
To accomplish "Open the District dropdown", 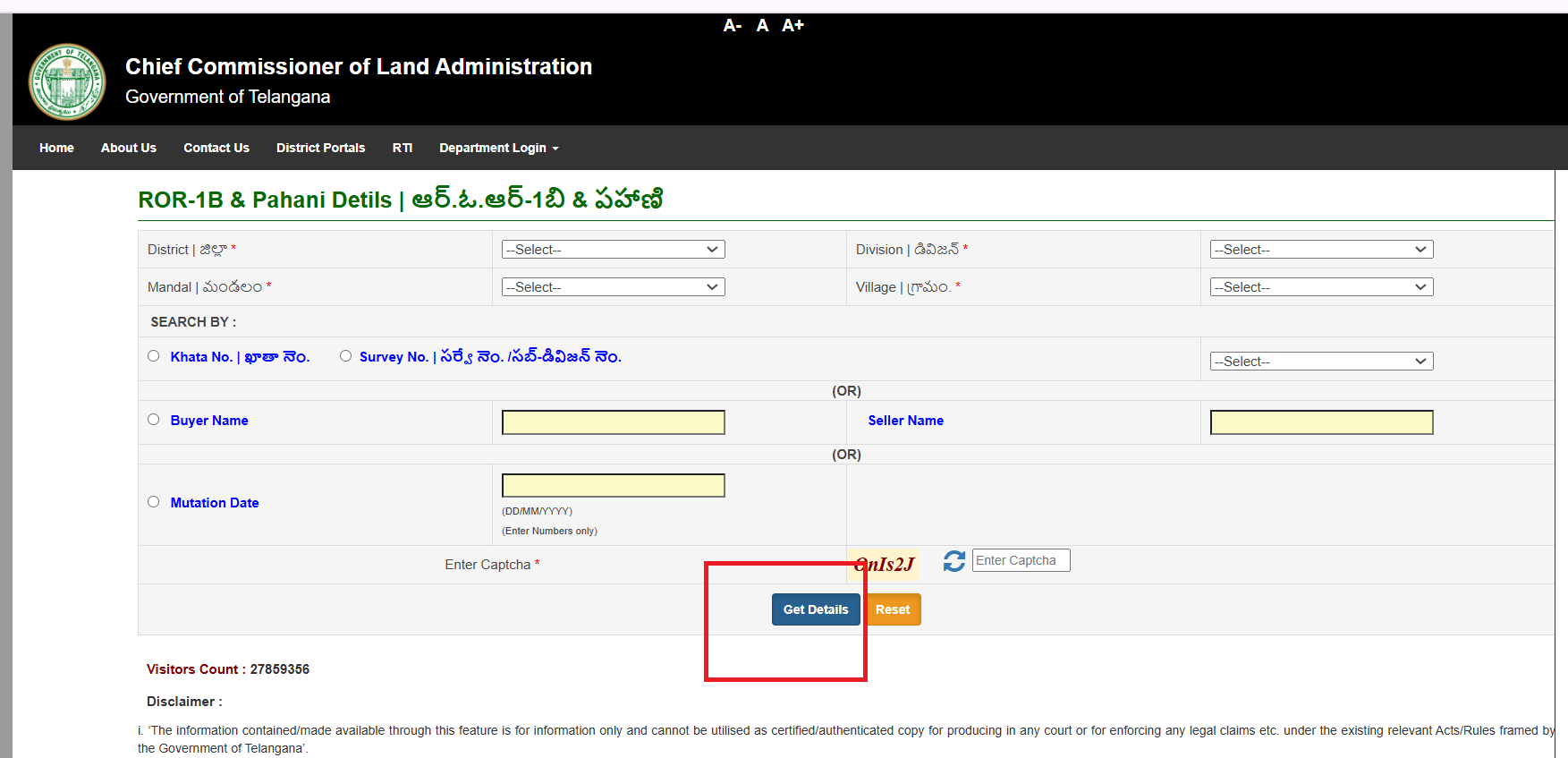I will pyautogui.click(x=613, y=250).
